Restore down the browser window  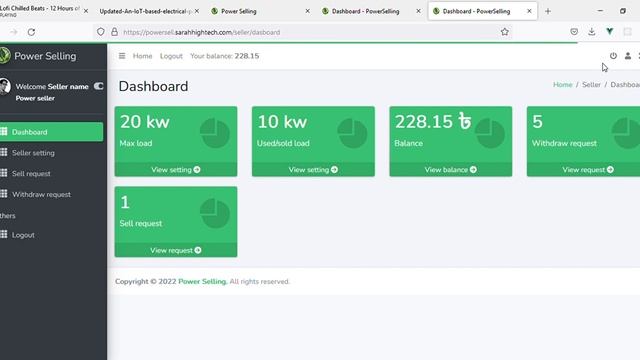tap(622, 11)
